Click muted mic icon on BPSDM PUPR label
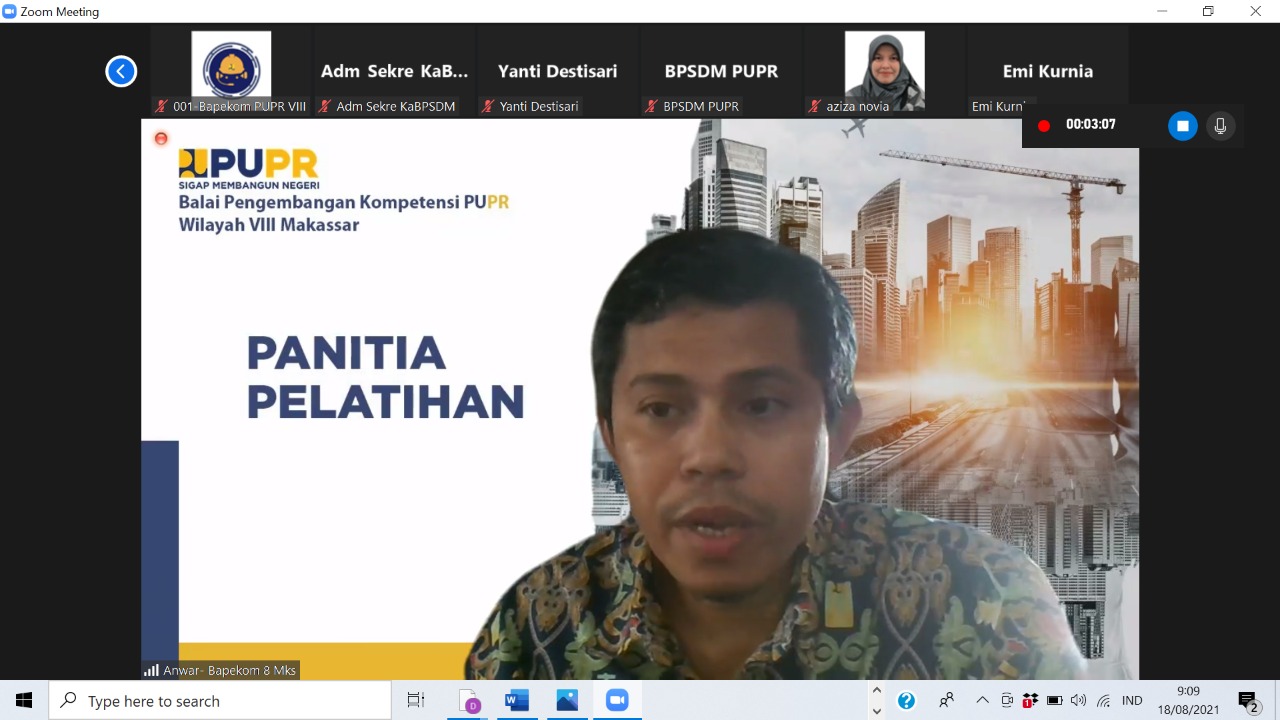The height and width of the screenshot is (720, 1280). (652, 106)
